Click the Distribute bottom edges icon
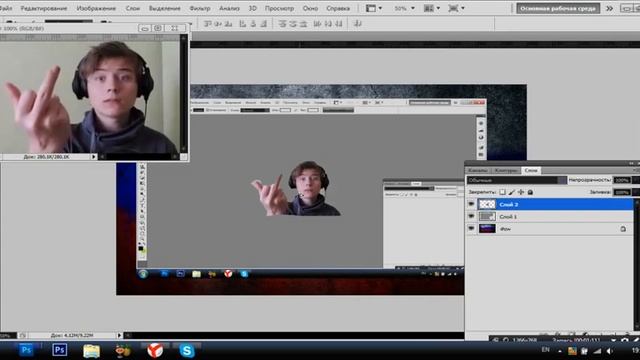This screenshot has width=640, height=360. (x=303, y=24)
